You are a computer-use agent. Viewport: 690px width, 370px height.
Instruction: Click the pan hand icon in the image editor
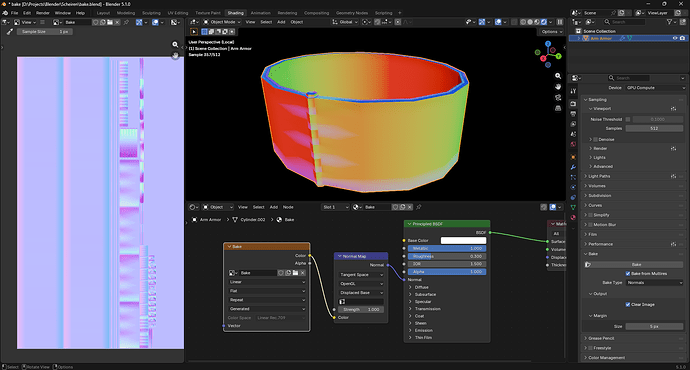(x=175, y=55)
